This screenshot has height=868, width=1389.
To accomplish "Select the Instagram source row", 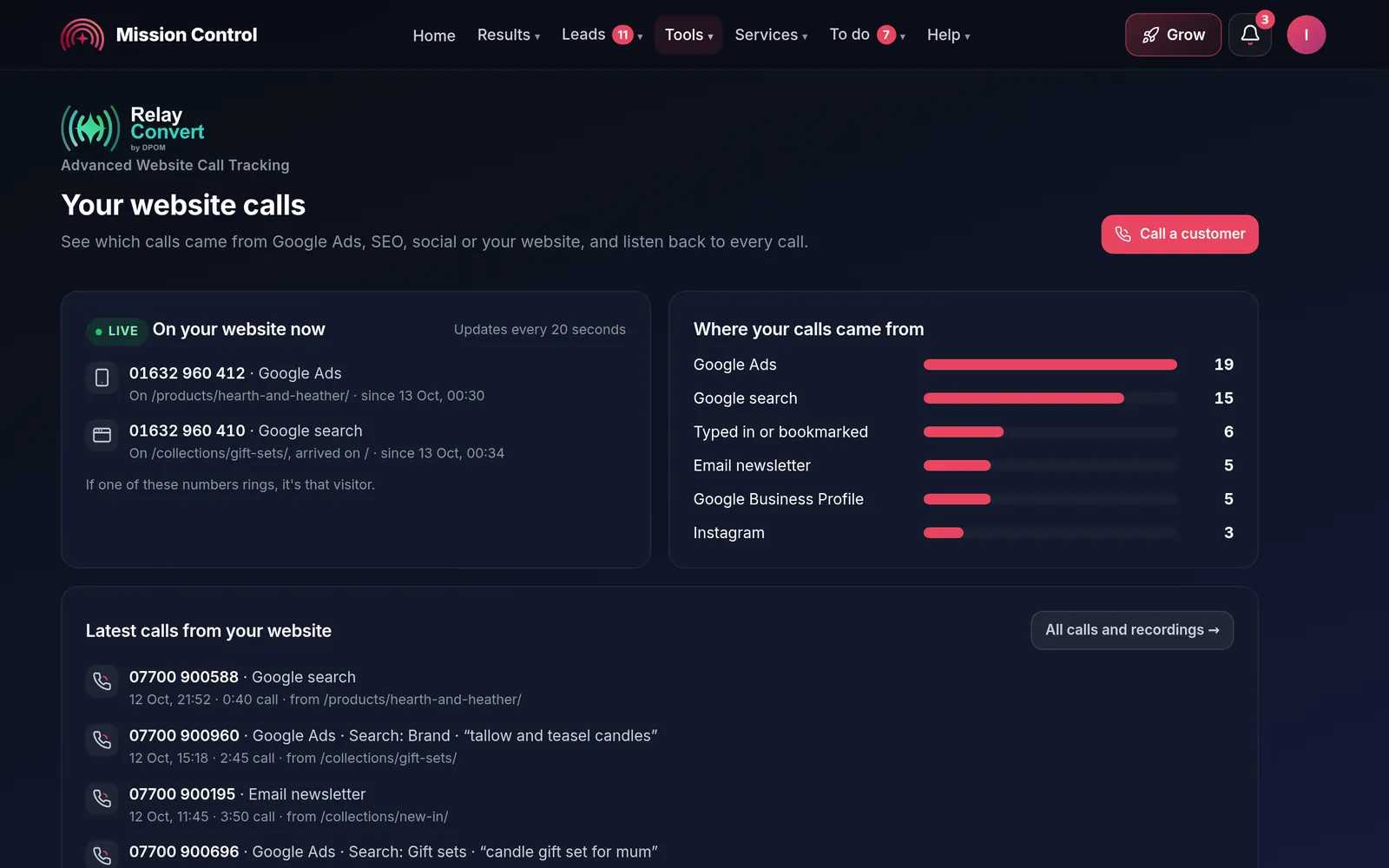I will pos(963,533).
